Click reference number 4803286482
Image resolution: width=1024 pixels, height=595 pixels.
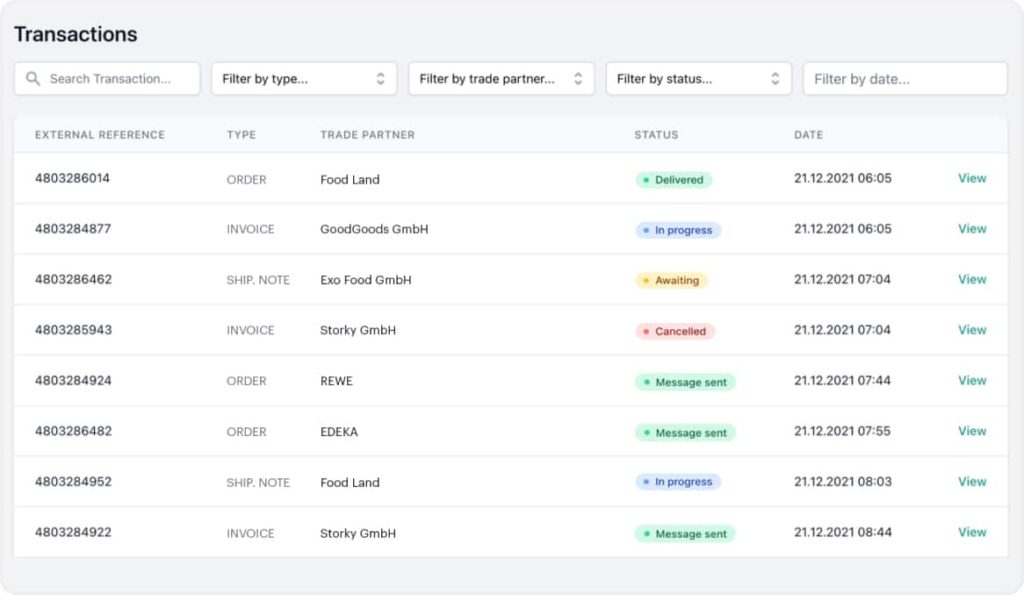pyautogui.click(x=74, y=431)
